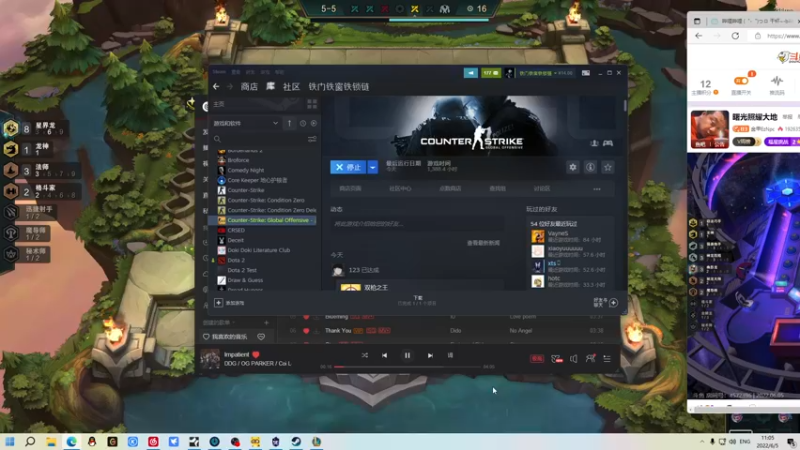Click the controller support icon on banner
This screenshot has height=450, width=800.
click(x=608, y=143)
